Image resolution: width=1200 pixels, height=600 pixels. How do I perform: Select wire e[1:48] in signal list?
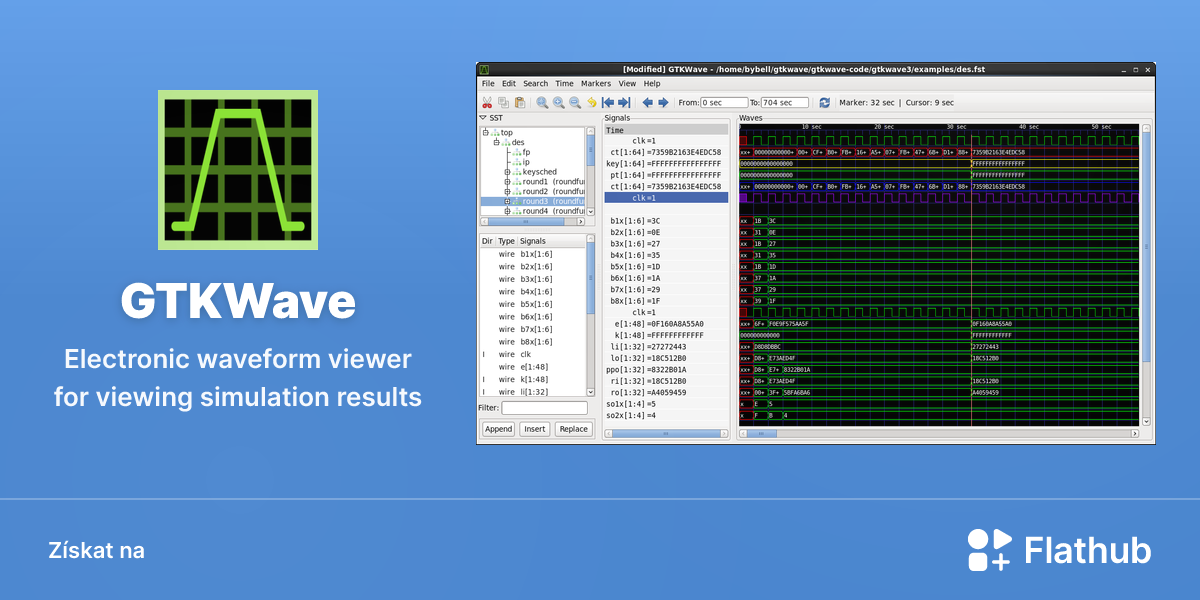(x=533, y=367)
